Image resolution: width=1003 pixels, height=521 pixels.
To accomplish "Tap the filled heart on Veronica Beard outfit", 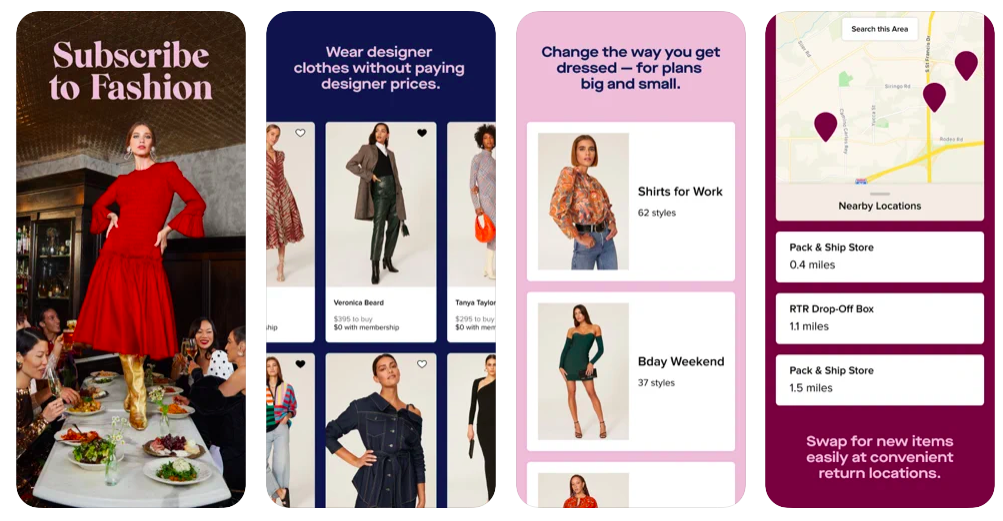I will coord(422,133).
